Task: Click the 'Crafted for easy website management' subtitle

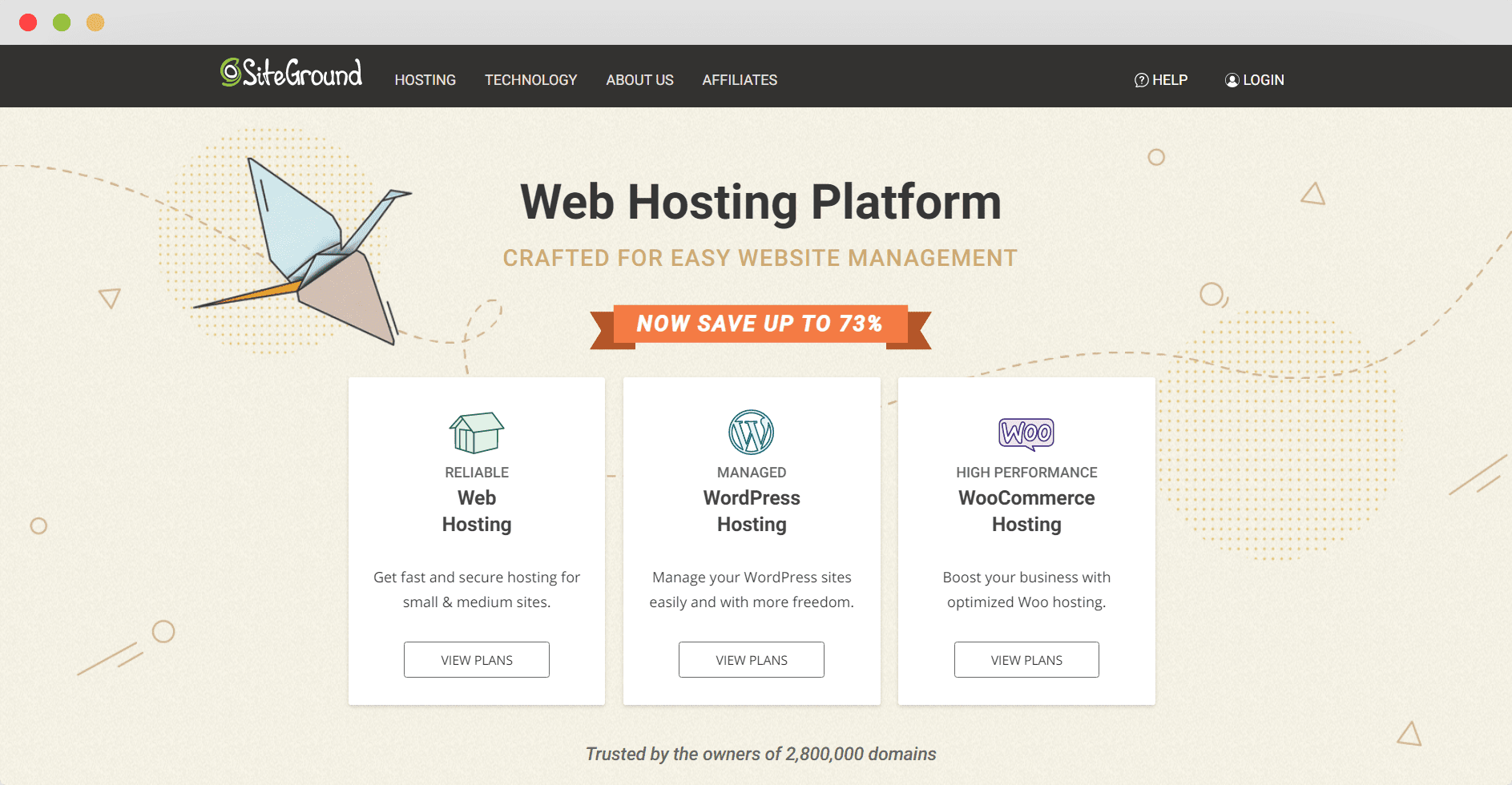Action: (760, 258)
